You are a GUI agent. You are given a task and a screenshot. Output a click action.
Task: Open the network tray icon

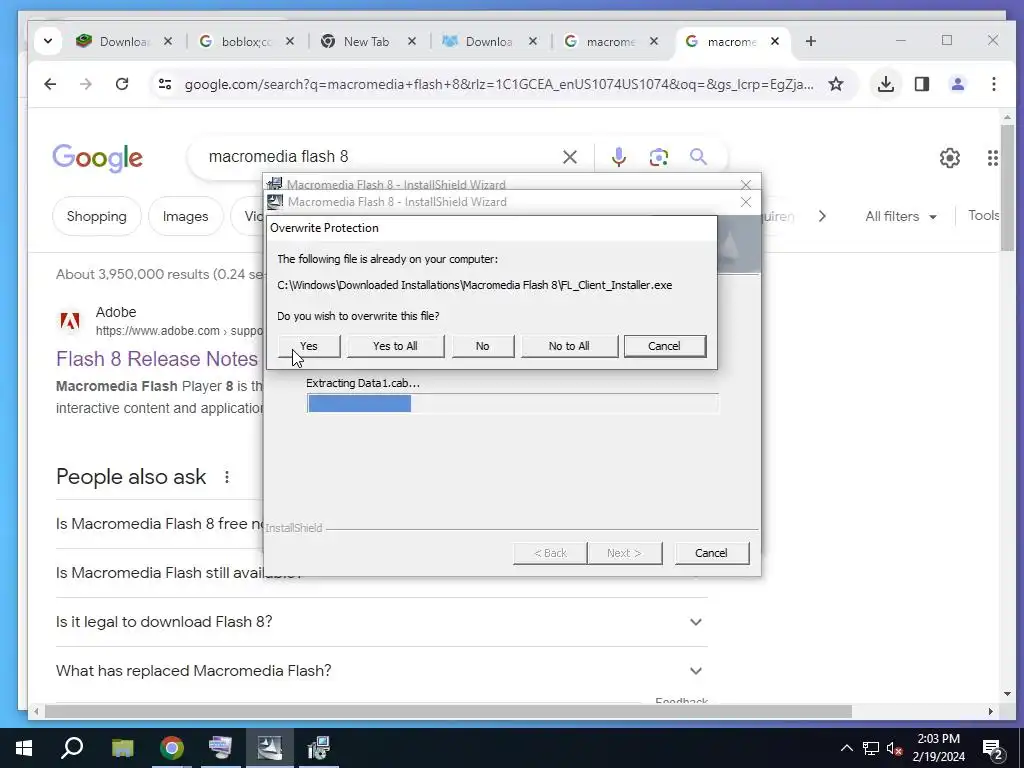point(871,748)
